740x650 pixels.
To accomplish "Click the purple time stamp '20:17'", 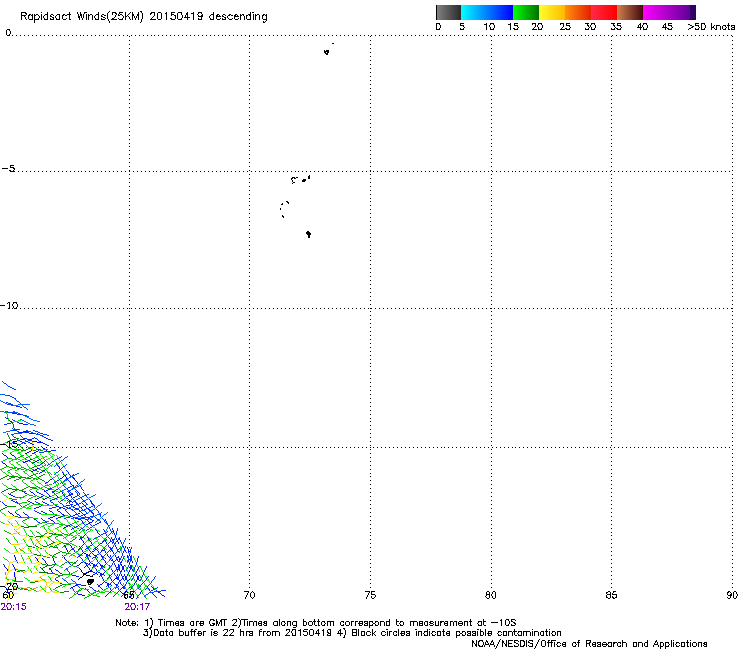I will [x=137, y=607].
